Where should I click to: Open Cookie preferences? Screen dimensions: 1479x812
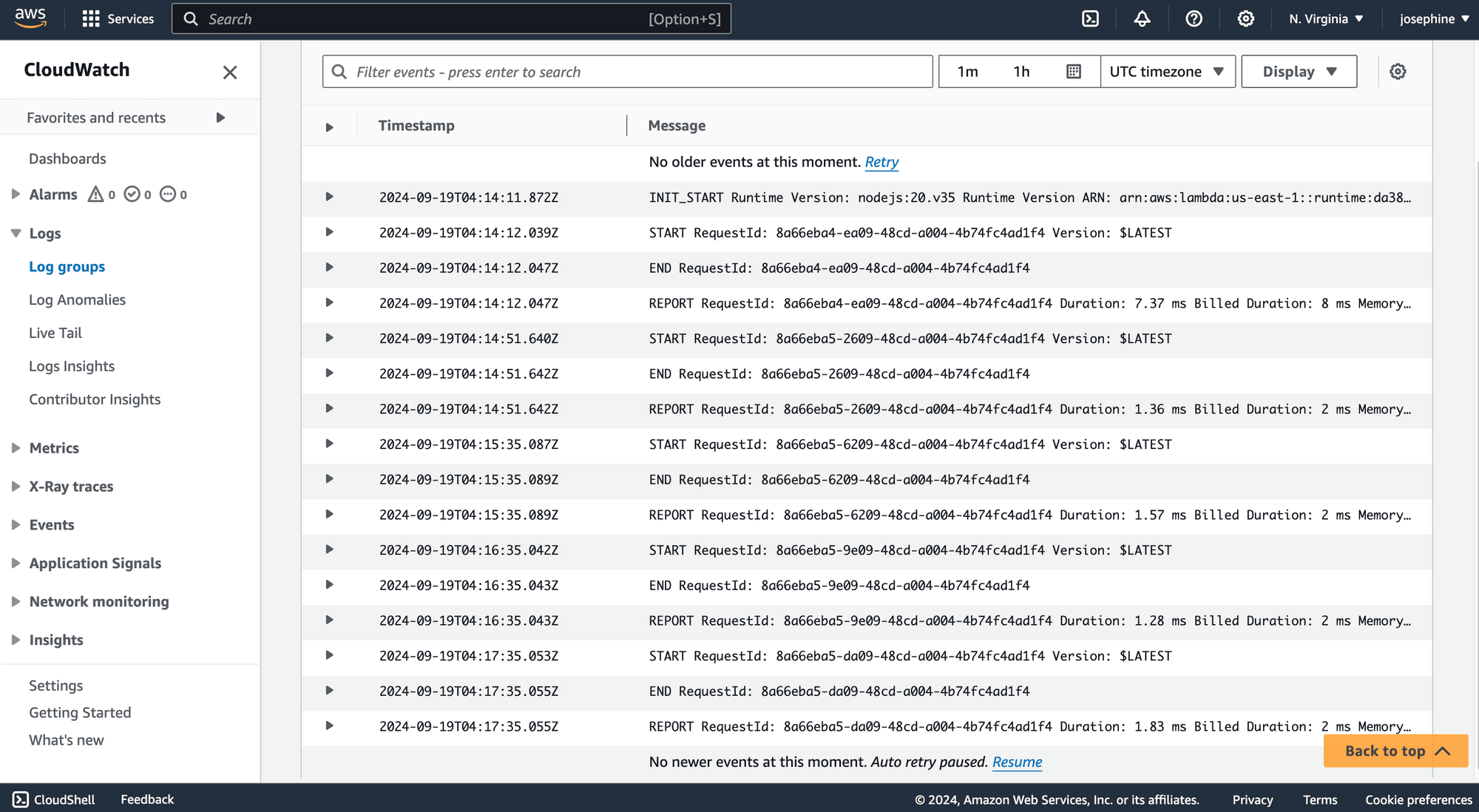point(1418,799)
